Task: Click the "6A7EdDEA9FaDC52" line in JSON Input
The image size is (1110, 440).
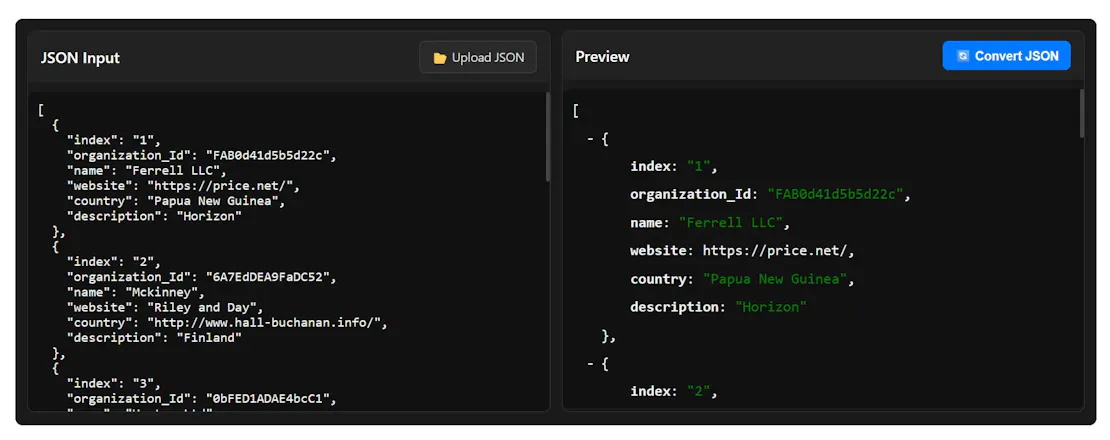Action: click(x=202, y=277)
